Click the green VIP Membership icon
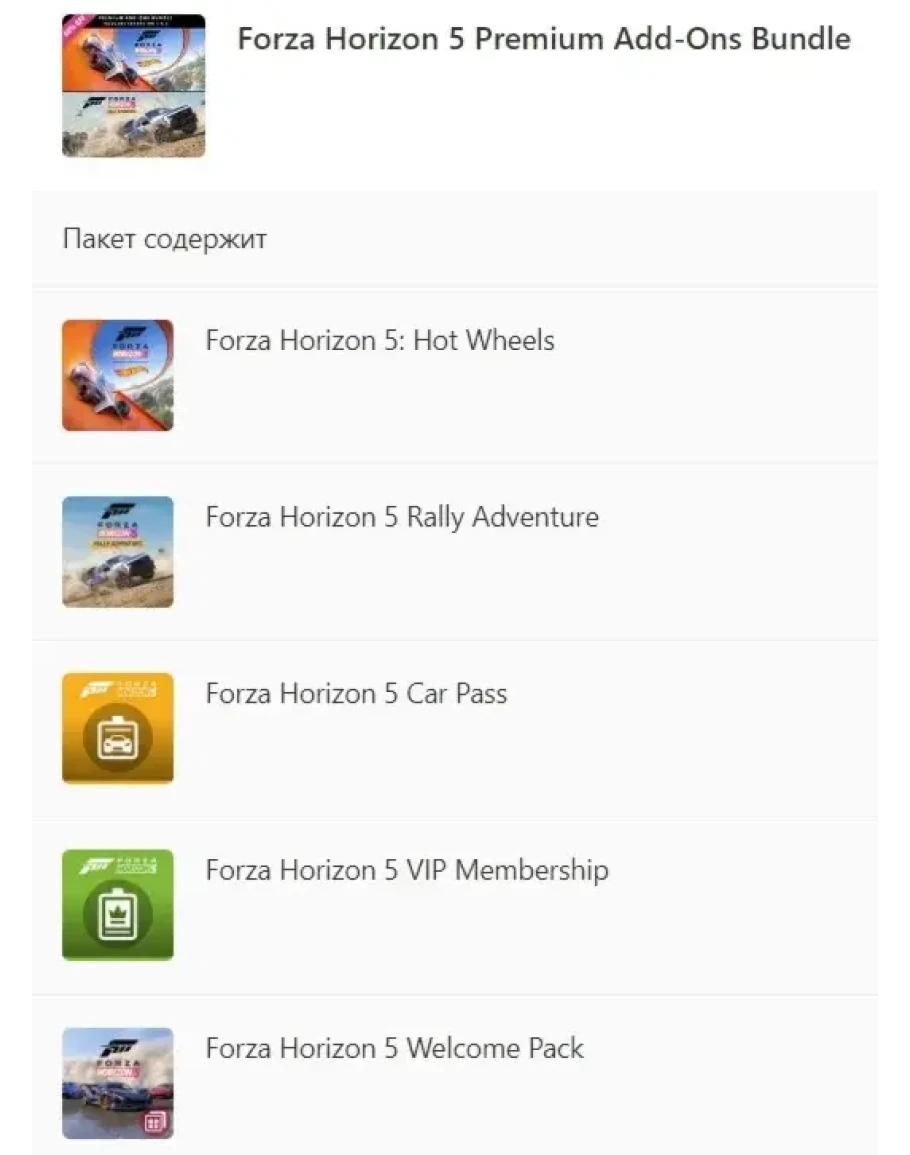910x1155 pixels. click(117, 905)
